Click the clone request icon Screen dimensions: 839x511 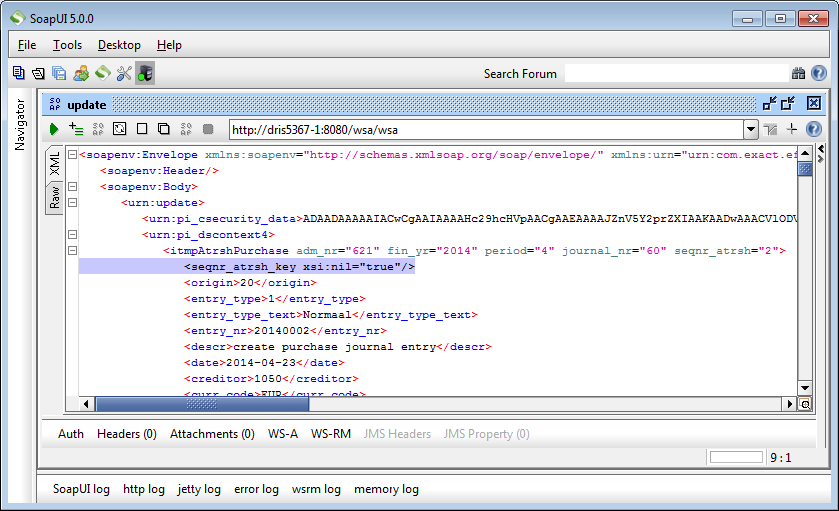coord(164,128)
